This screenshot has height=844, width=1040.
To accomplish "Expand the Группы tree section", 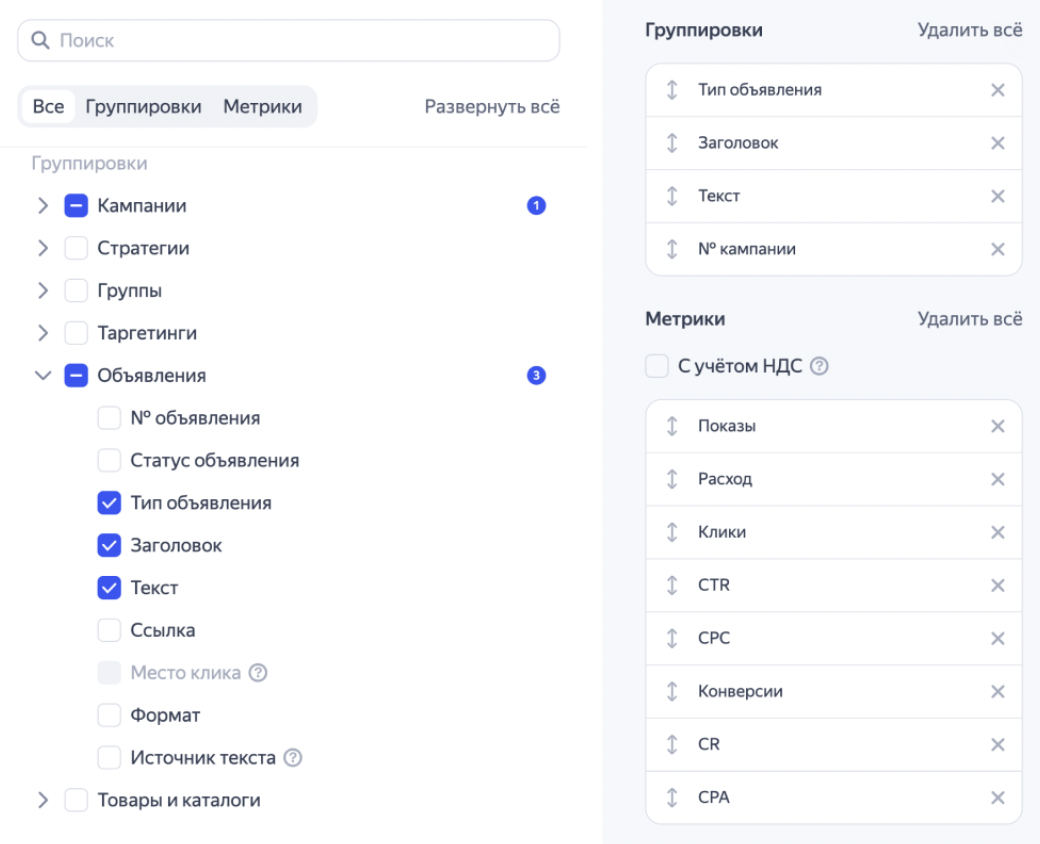I will [43, 291].
